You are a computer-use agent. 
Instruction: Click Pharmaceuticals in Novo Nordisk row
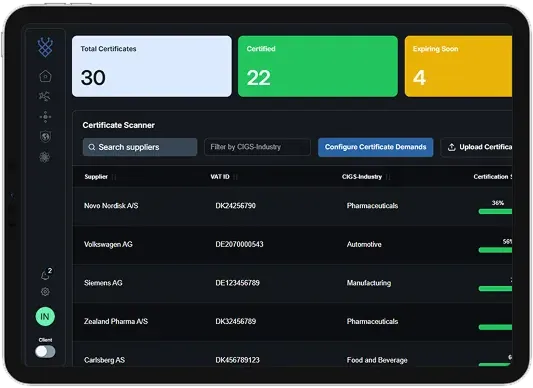pos(372,205)
